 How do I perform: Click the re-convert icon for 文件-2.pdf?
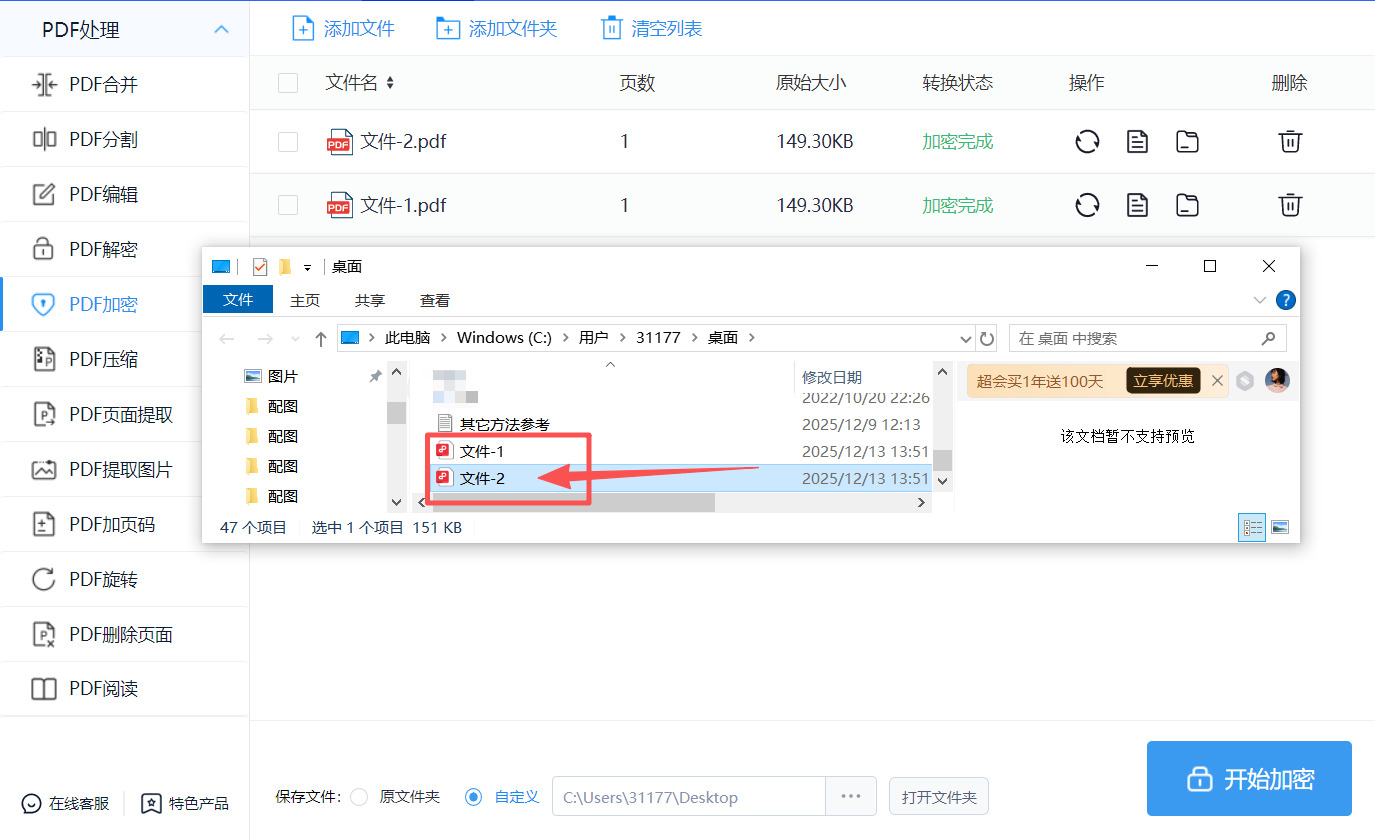(1087, 142)
